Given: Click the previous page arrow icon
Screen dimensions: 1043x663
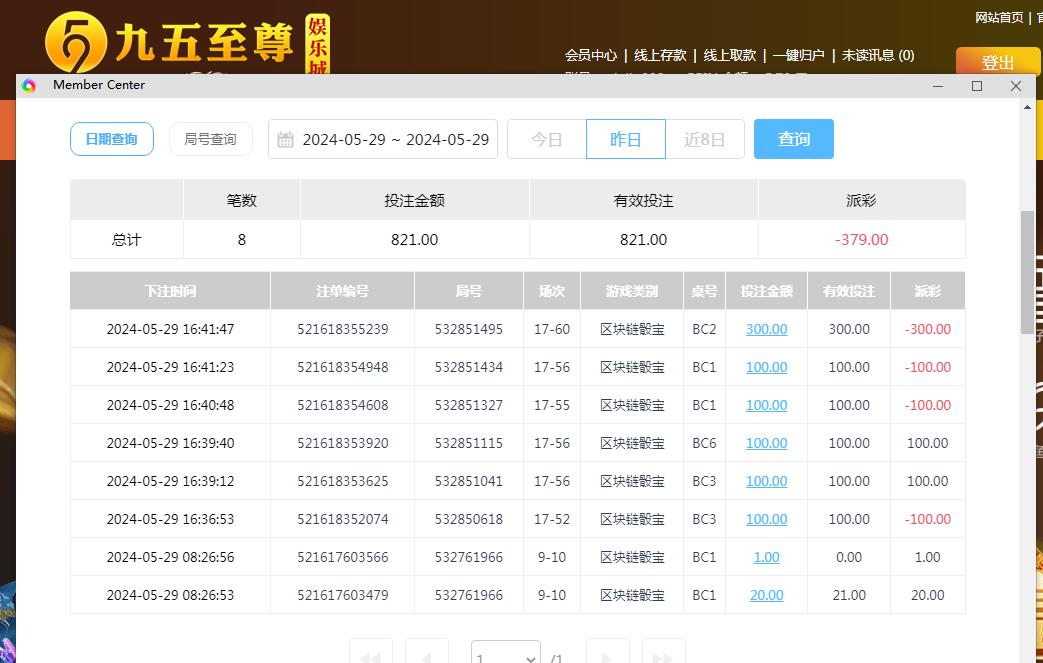Looking at the screenshot, I should 426,655.
